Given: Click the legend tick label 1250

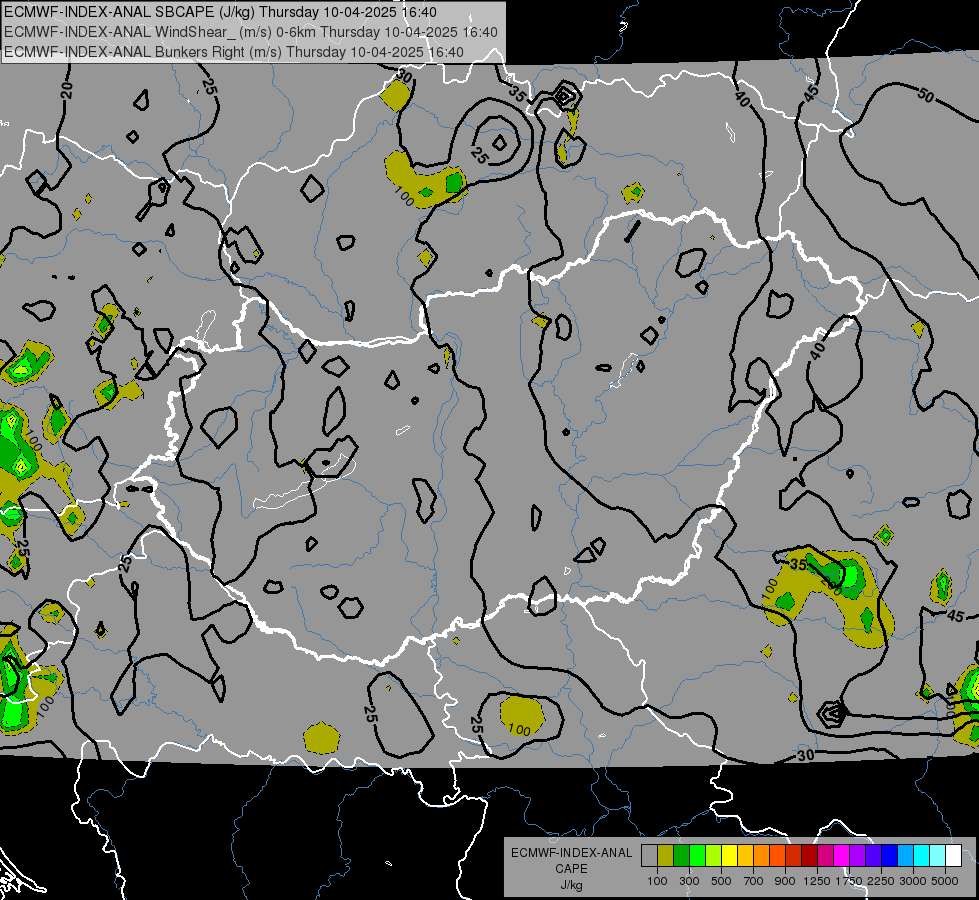Looking at the screenshot, I should (x=817, y=881).
